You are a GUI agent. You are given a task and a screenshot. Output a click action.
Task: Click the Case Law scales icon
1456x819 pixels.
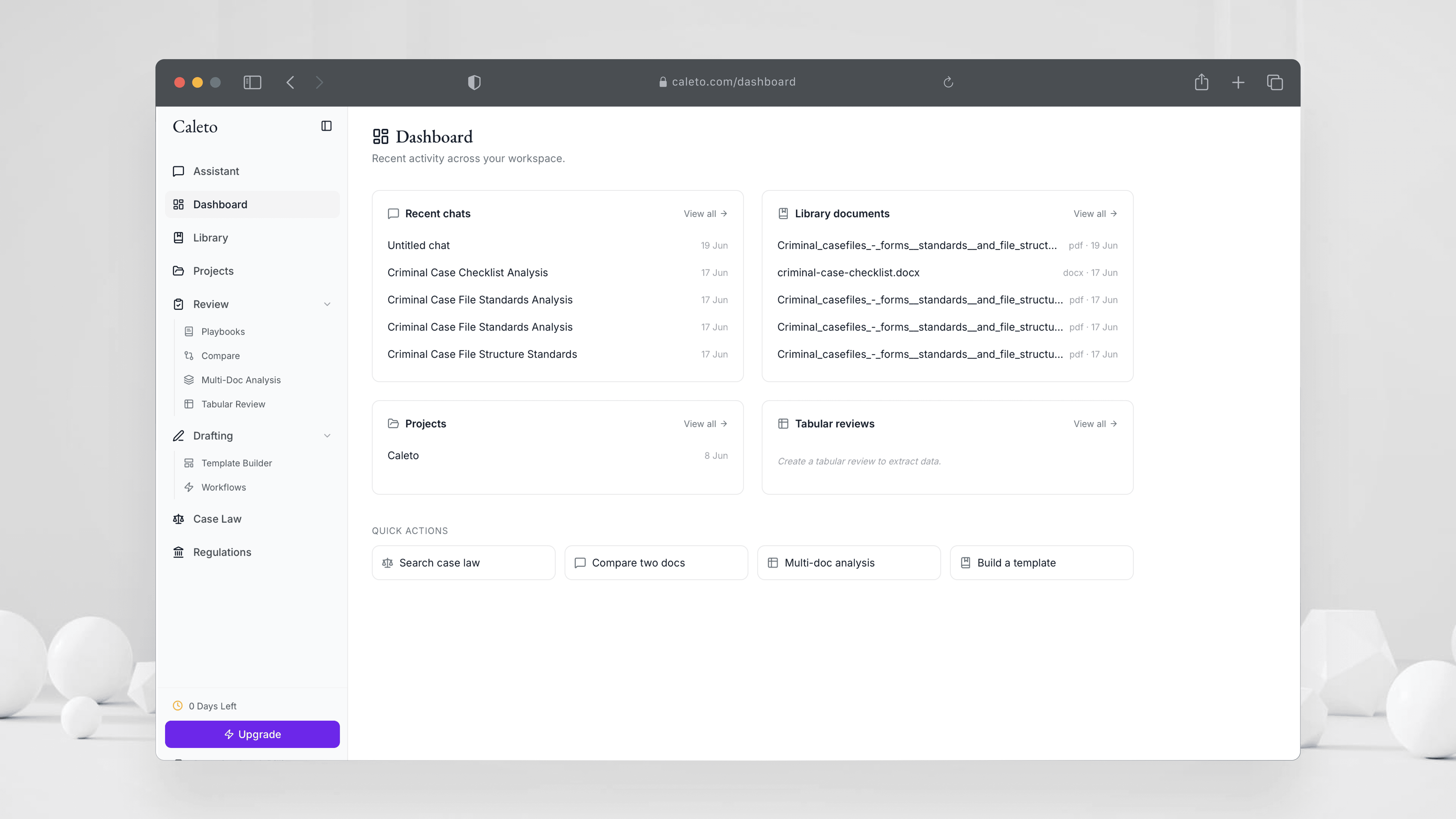179,519
